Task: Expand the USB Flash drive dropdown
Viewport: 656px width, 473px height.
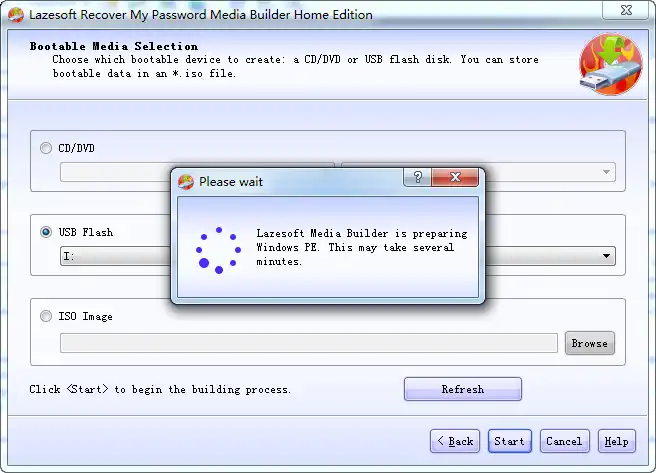Action: point(606,256)
